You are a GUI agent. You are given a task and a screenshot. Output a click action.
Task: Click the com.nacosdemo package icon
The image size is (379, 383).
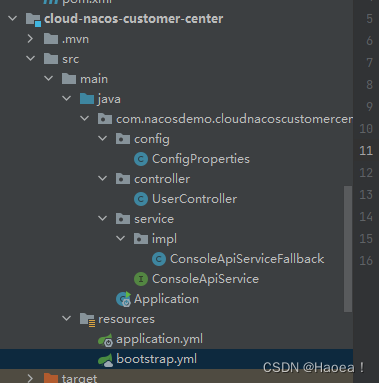(x=105, y=119)
